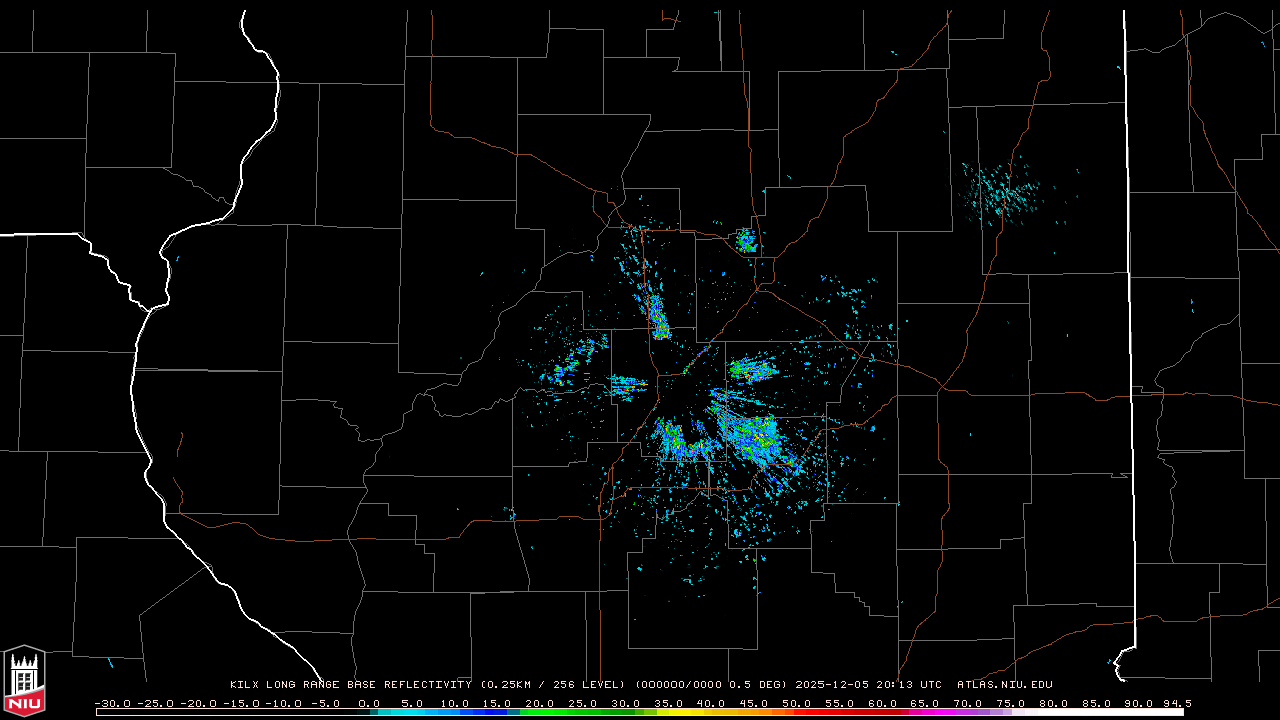This screenshot has height=720, width=1280.
Task: Click the -30.0 label on color scale
Action: pos(112,703)
